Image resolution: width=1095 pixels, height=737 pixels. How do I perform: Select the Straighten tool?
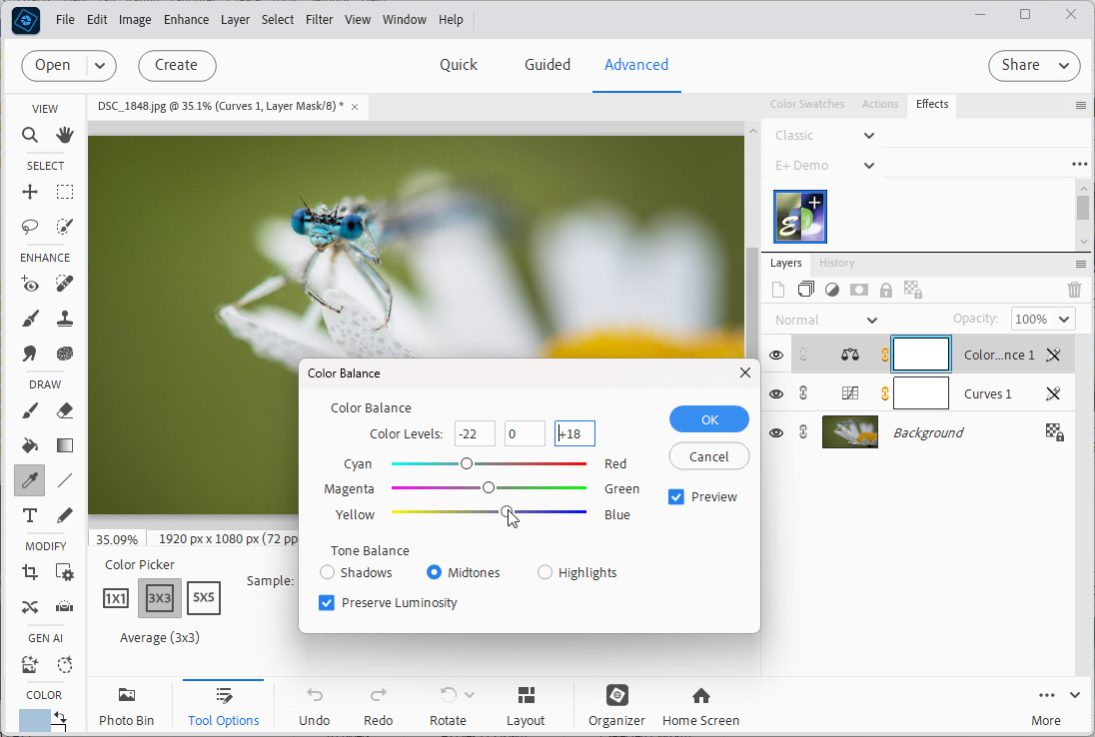[x=65, y=606]
